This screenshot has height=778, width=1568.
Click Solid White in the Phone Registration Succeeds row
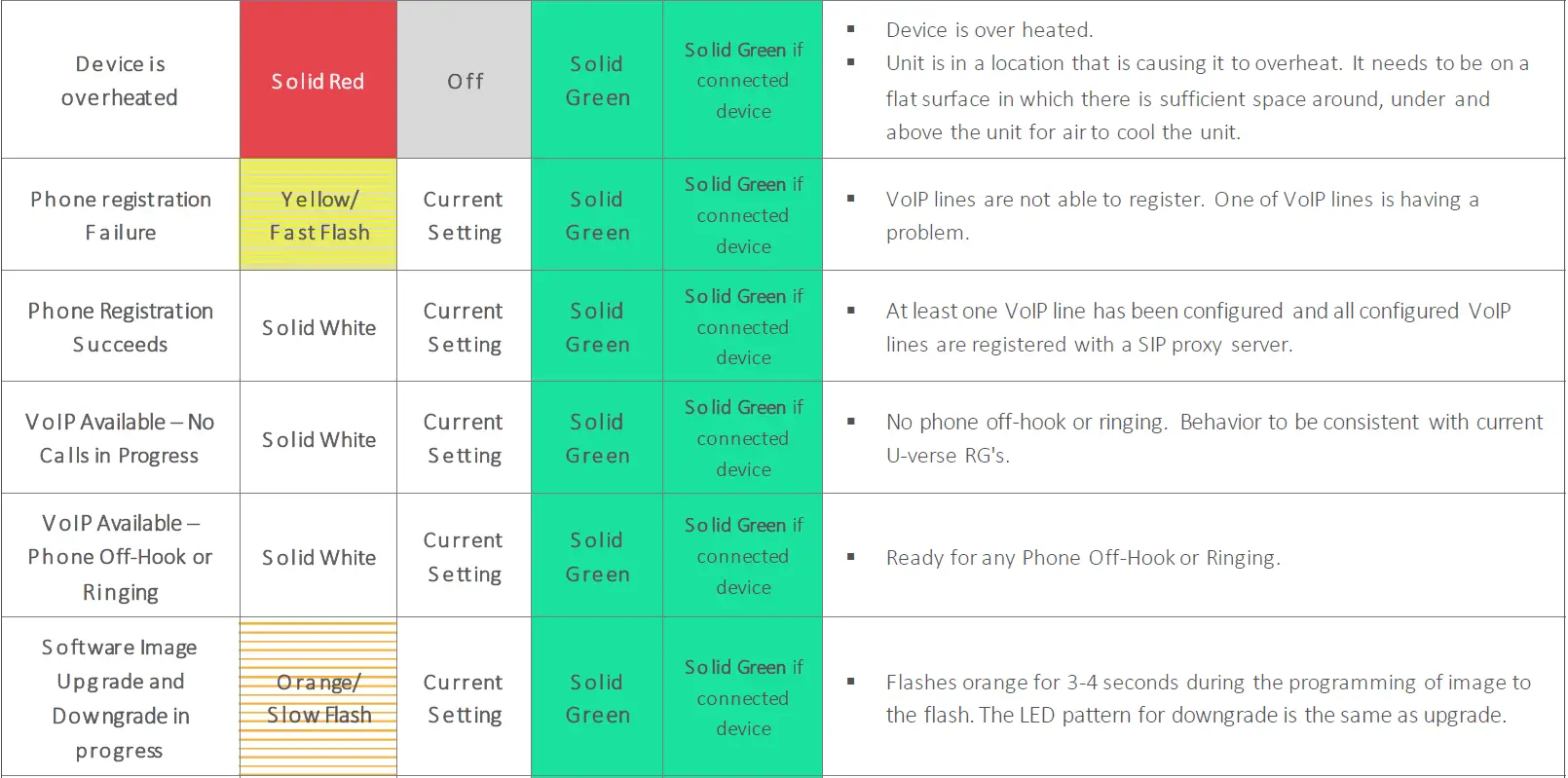pos(318,328)
